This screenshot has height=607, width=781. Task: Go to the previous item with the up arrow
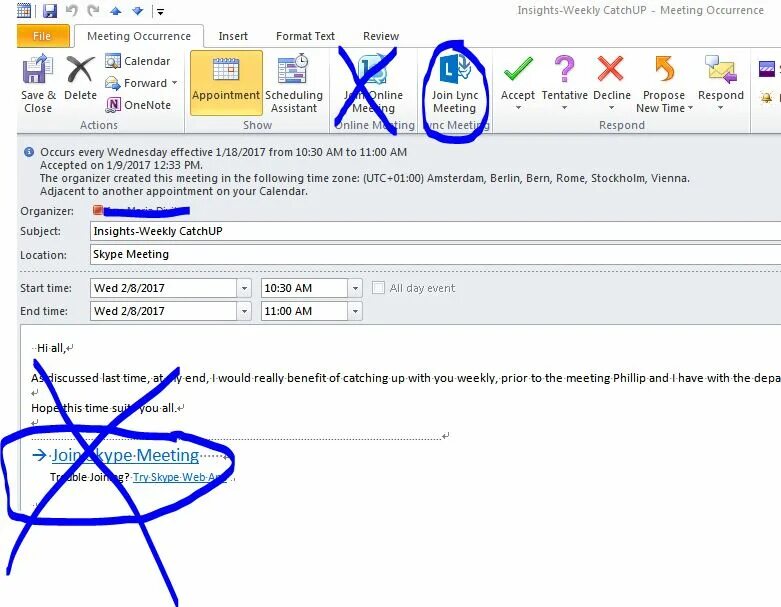(116, 11)
